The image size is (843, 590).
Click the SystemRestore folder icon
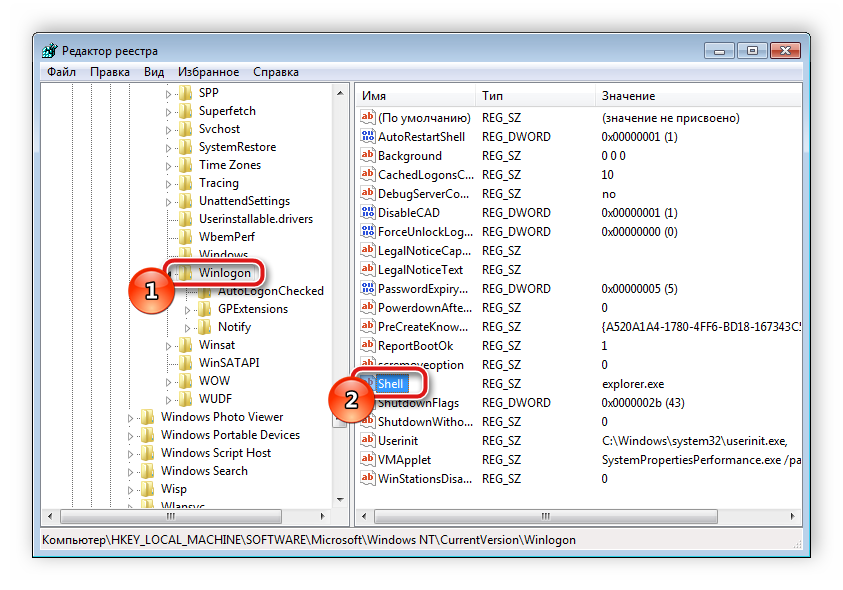tap(186, 147)
